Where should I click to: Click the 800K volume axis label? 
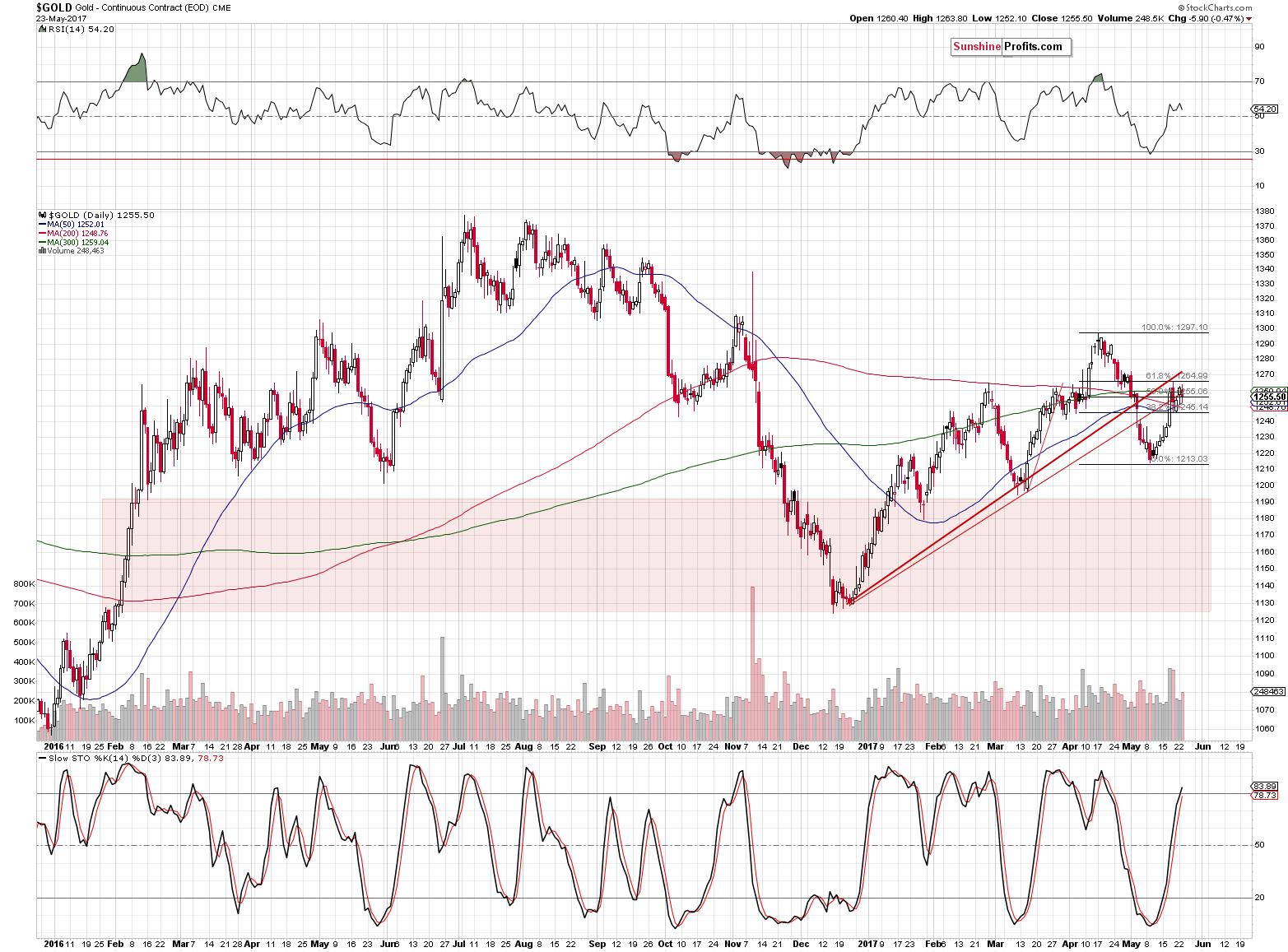point(25,583)
